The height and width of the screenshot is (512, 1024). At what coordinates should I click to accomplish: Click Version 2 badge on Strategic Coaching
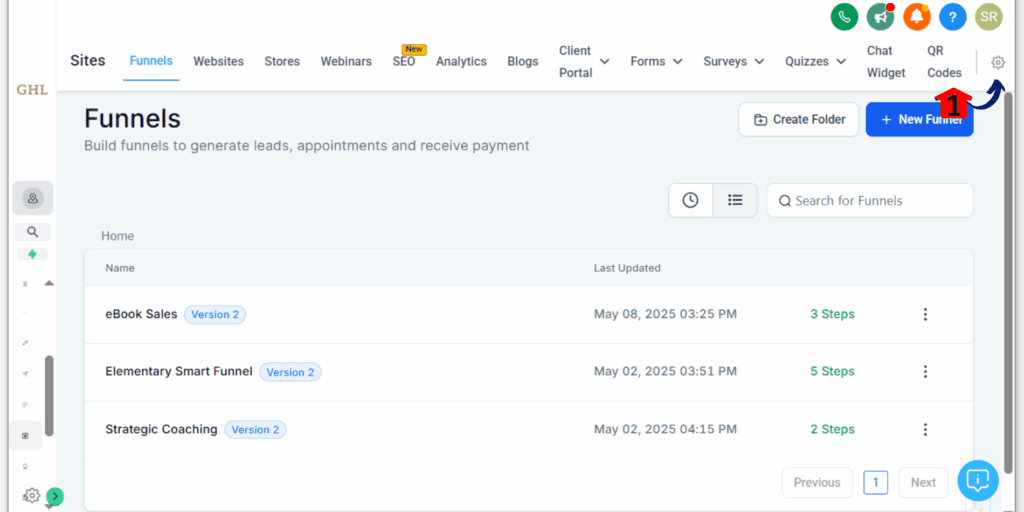point(255,430)
